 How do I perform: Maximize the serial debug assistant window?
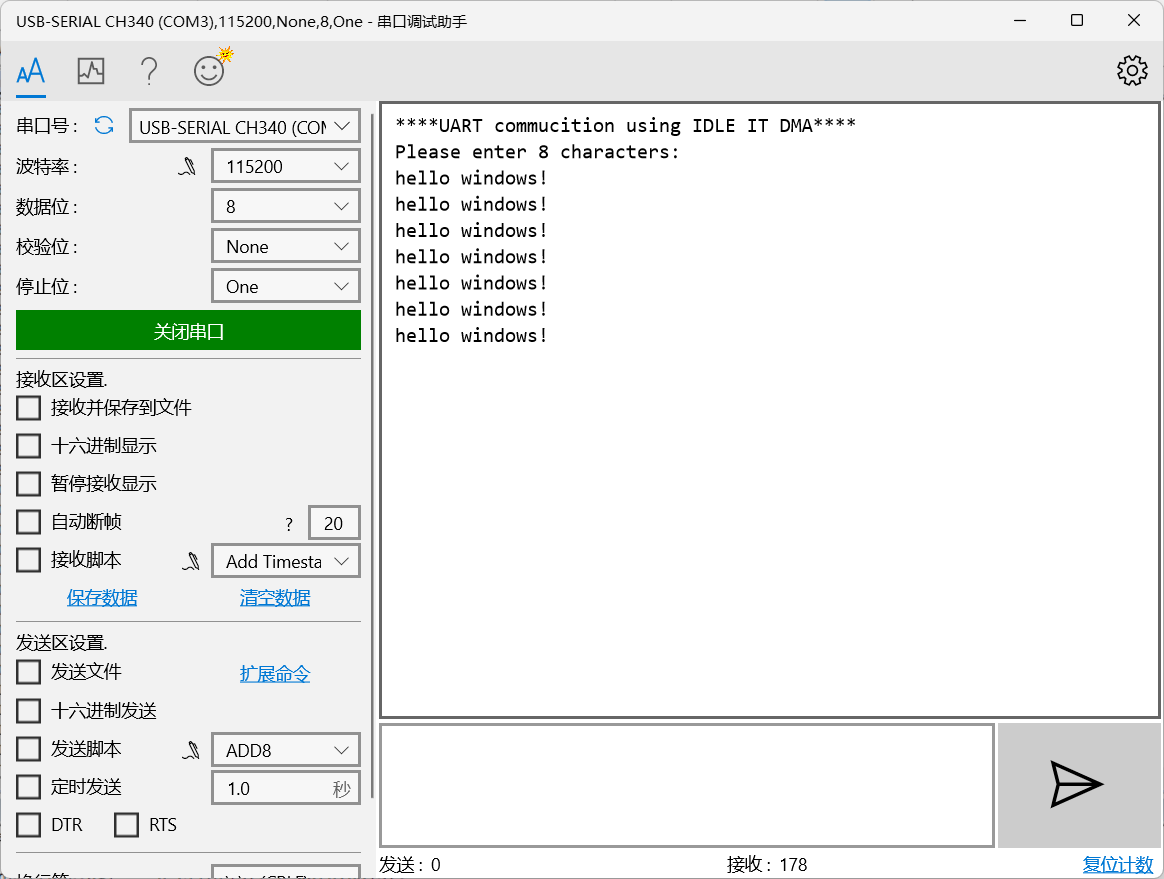pos(1077,20)
